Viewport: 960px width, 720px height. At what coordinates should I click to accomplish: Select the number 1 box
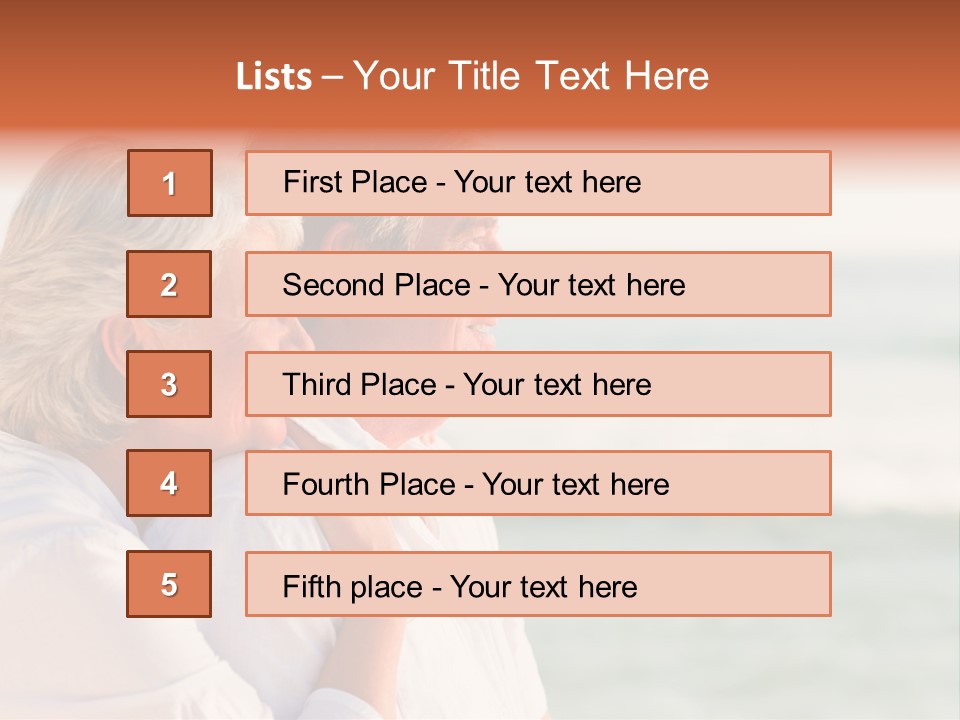[x=170, y=183]
